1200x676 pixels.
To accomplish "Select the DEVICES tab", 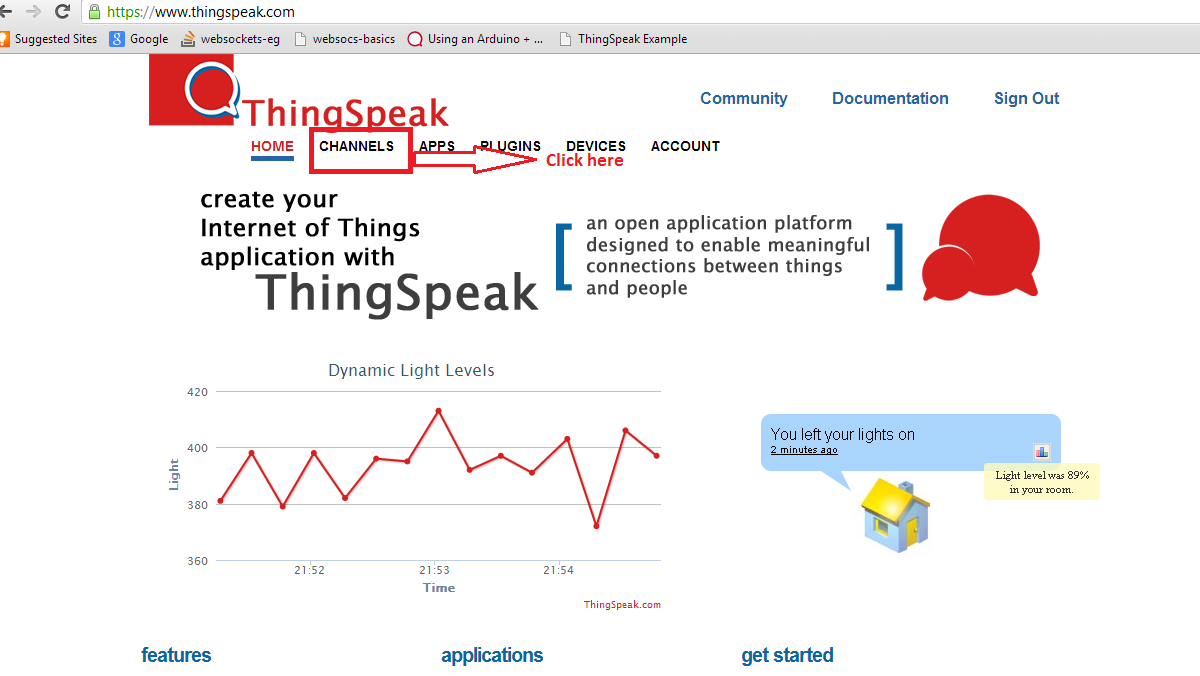I will click(x=595, y=146).
